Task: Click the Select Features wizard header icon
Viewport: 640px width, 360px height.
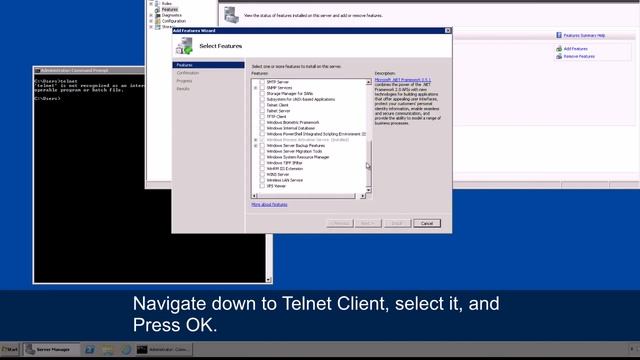Action: click(184, 46)
